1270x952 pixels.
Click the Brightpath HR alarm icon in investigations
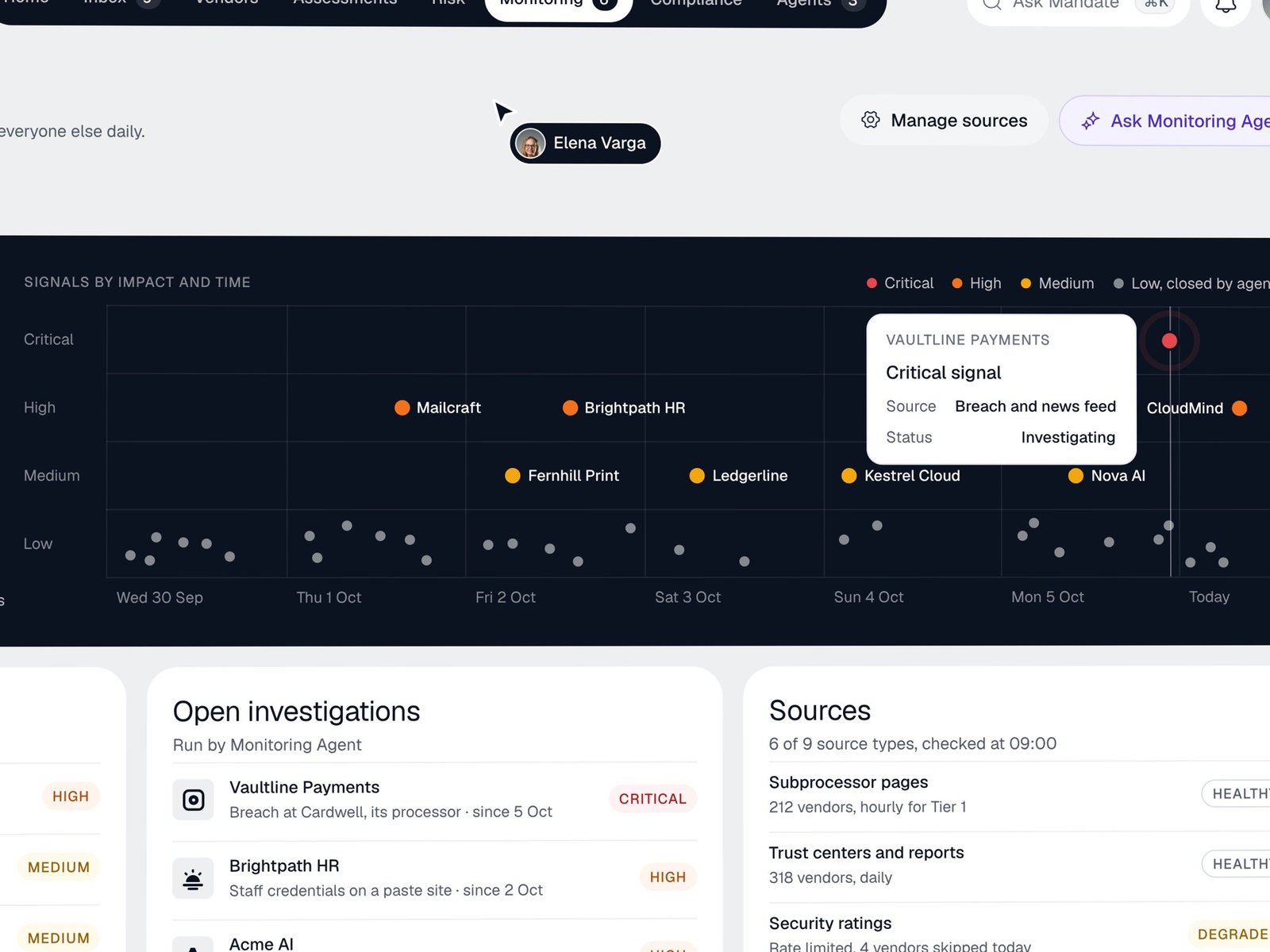point(193,878)
